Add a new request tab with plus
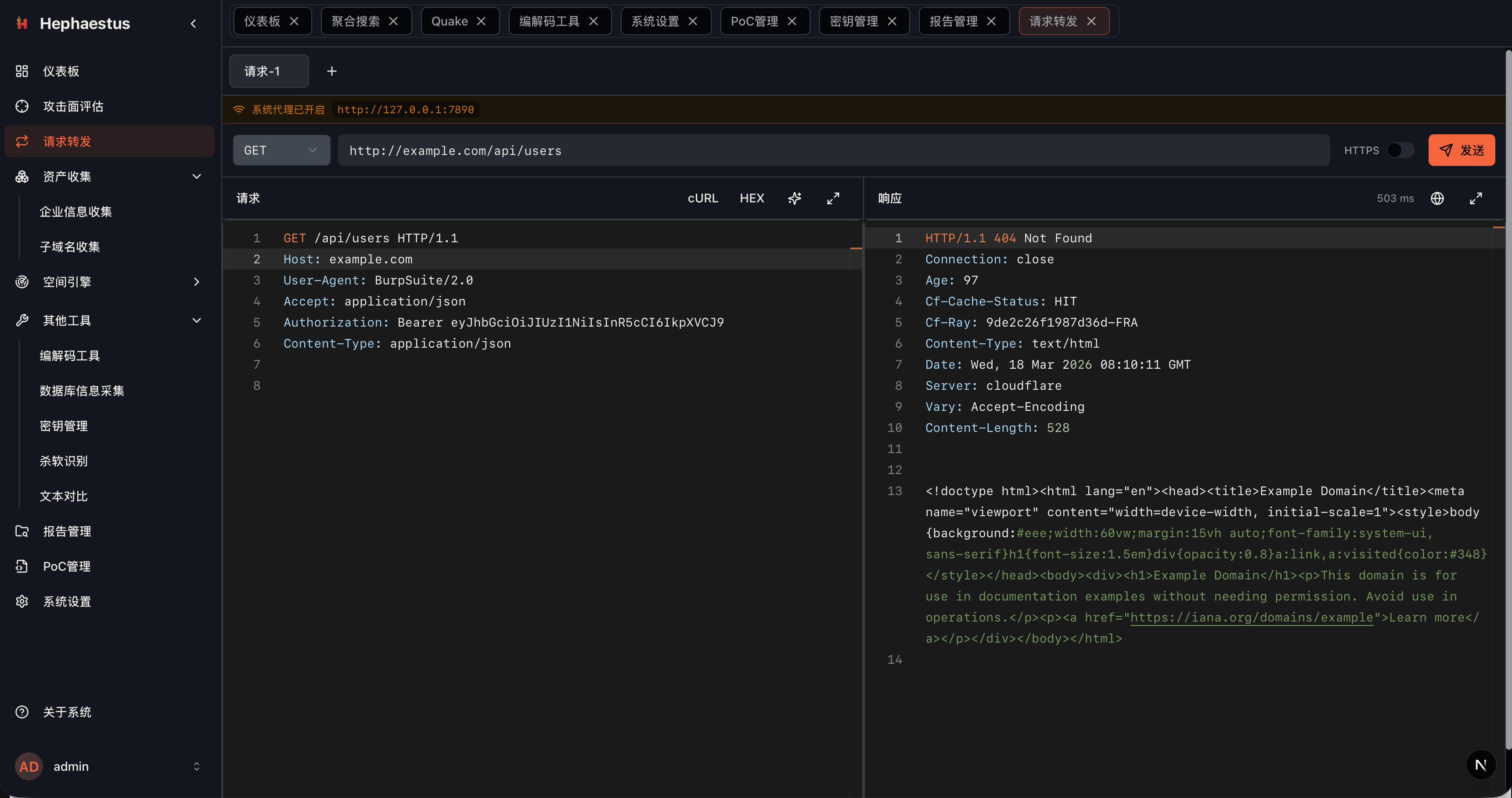The height and width of the screenshot is (798, 1512). pyautogui.click(x=331, y=71)
